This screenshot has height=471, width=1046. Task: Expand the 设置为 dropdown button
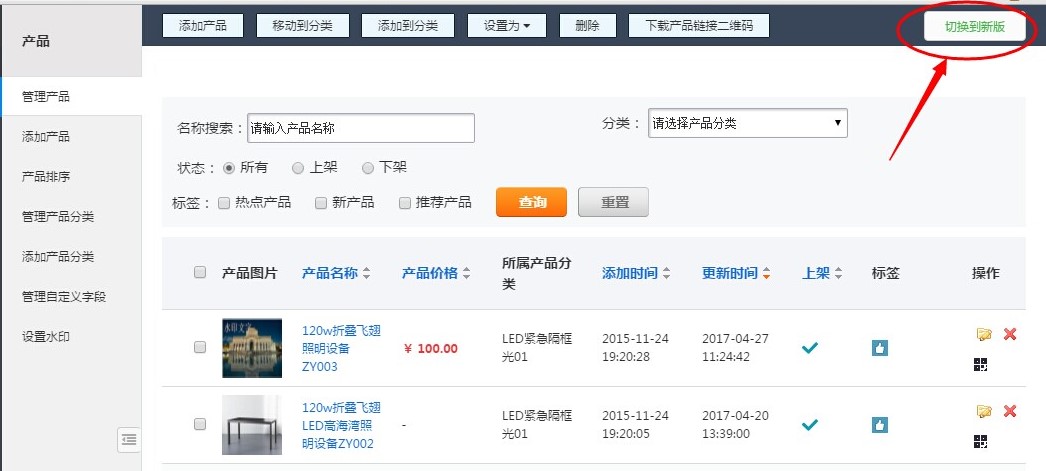[x=507, y=26]
